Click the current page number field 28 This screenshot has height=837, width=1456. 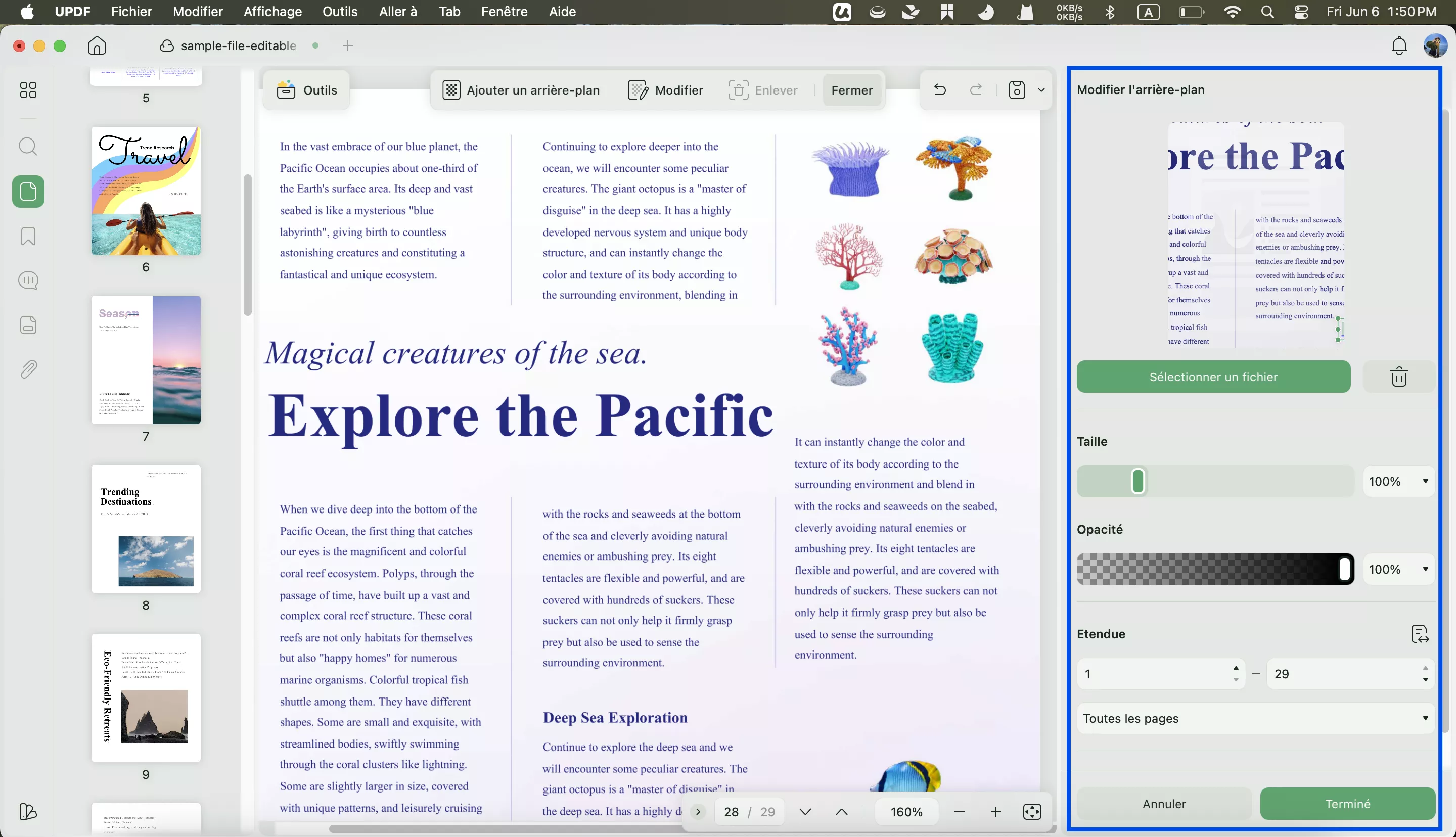pyautogui.click(x=731, y=812)
